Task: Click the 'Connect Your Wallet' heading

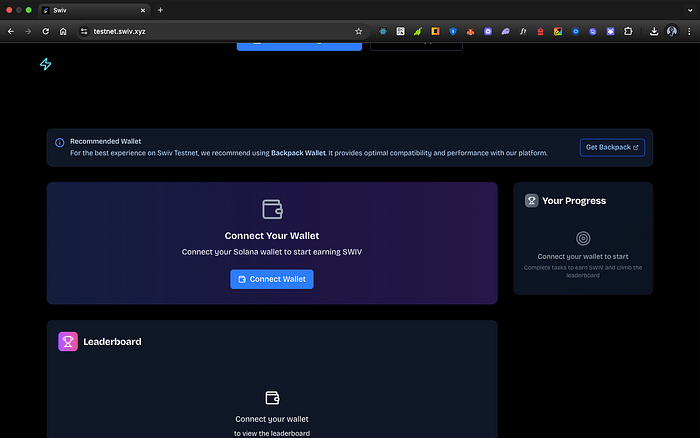Action: tap(272, 236)
